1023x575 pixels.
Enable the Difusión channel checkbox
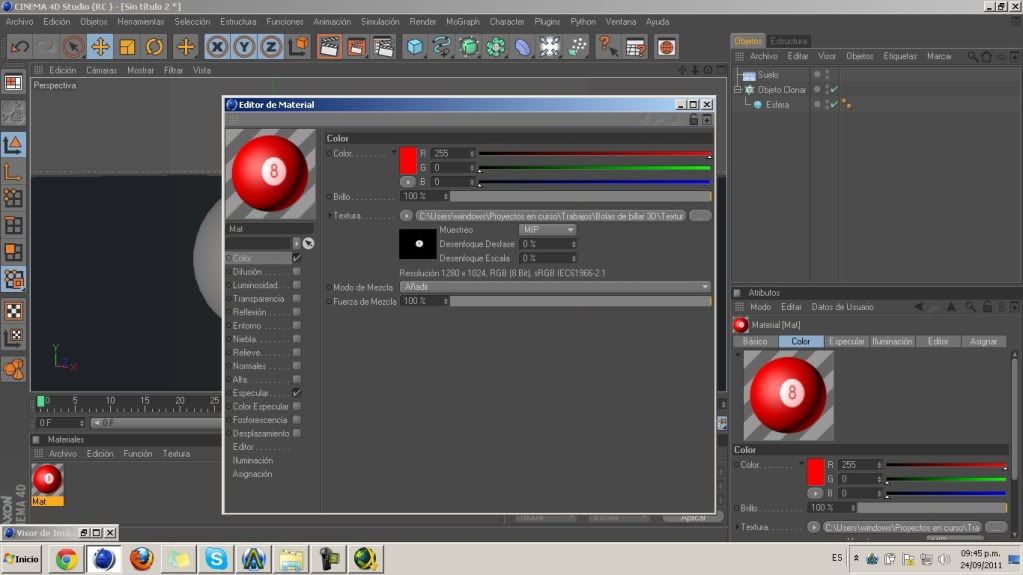coord(297,272)
